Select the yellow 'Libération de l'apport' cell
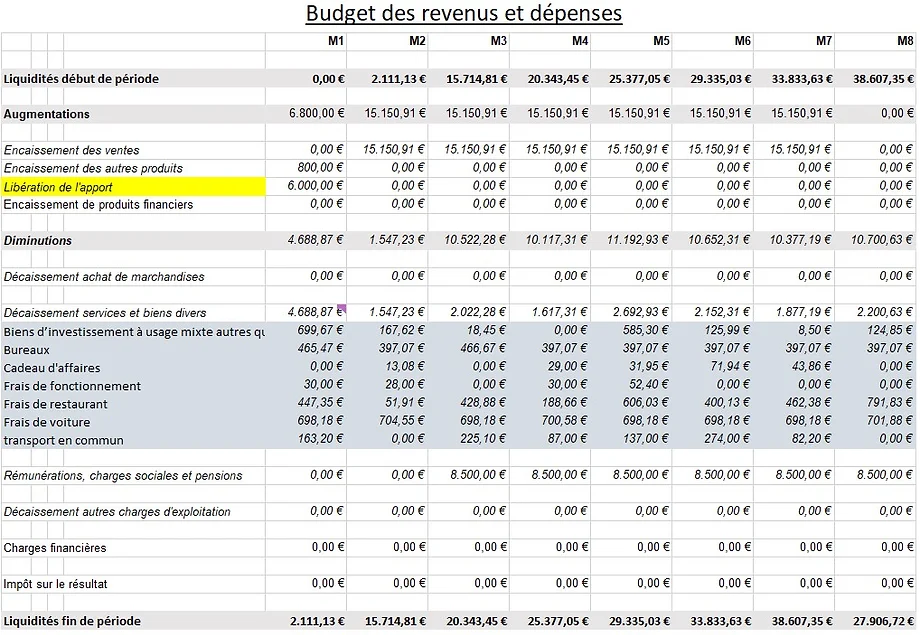This screenshot has width=920, height=635. 133,187
